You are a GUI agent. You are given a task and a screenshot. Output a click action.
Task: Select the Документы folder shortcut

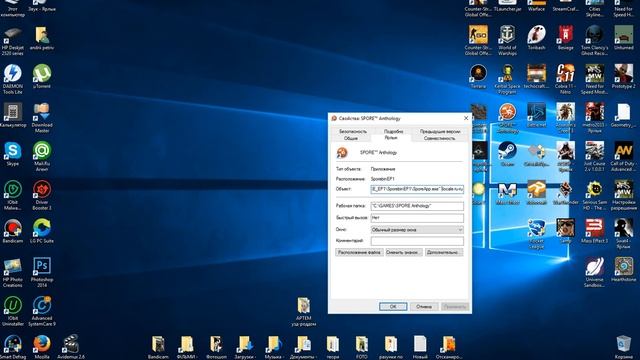[x=303, y=347]
